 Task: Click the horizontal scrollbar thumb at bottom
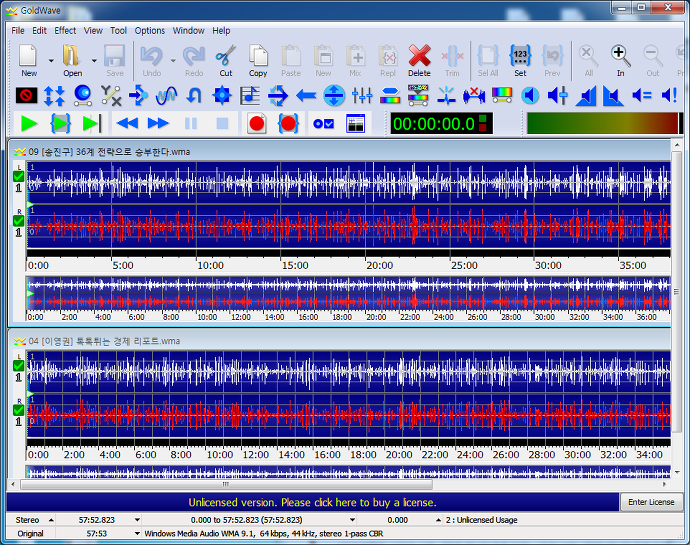[226, 484]
